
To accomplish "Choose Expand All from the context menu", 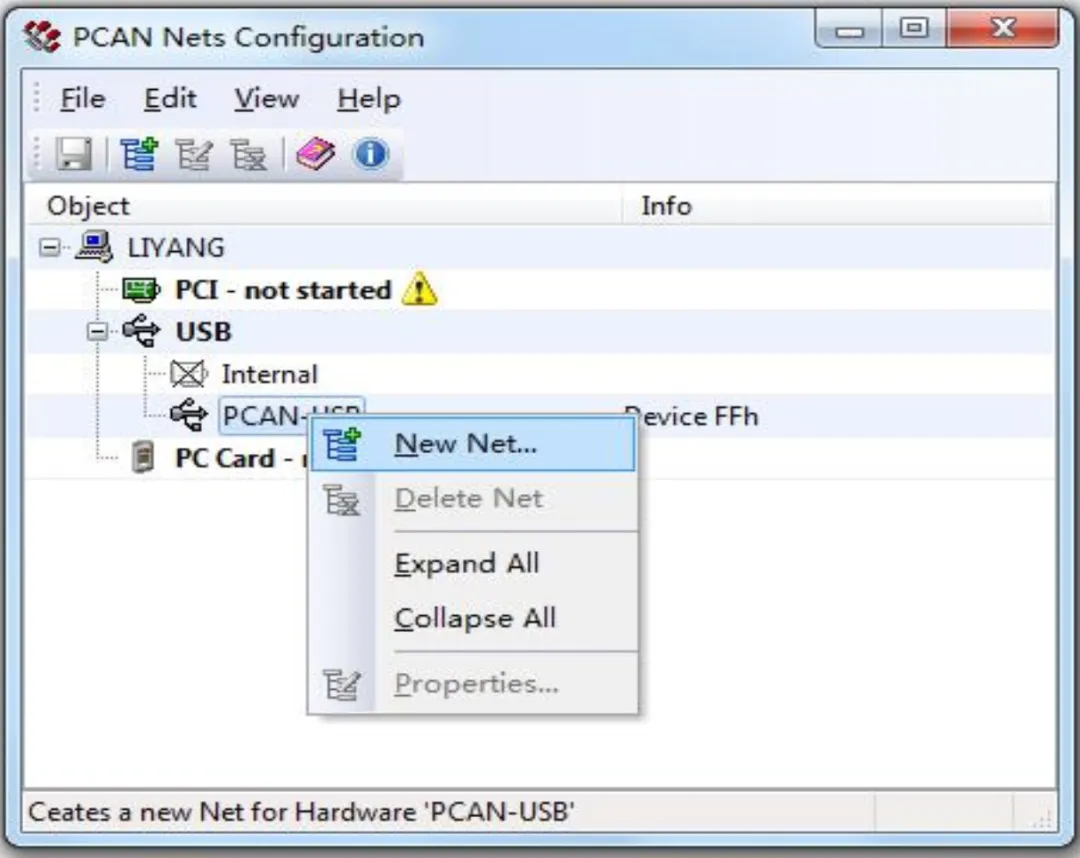I will coord(473,564).
